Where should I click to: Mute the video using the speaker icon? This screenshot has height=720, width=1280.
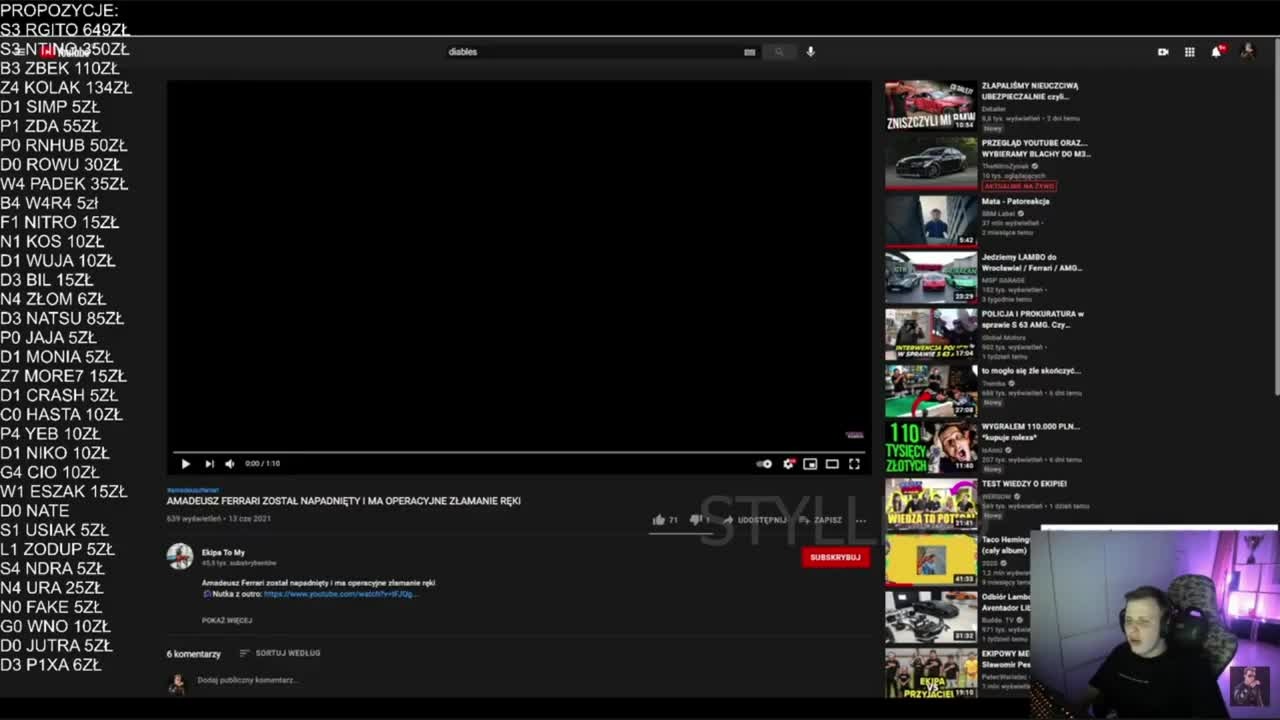[x=230, y=463]
